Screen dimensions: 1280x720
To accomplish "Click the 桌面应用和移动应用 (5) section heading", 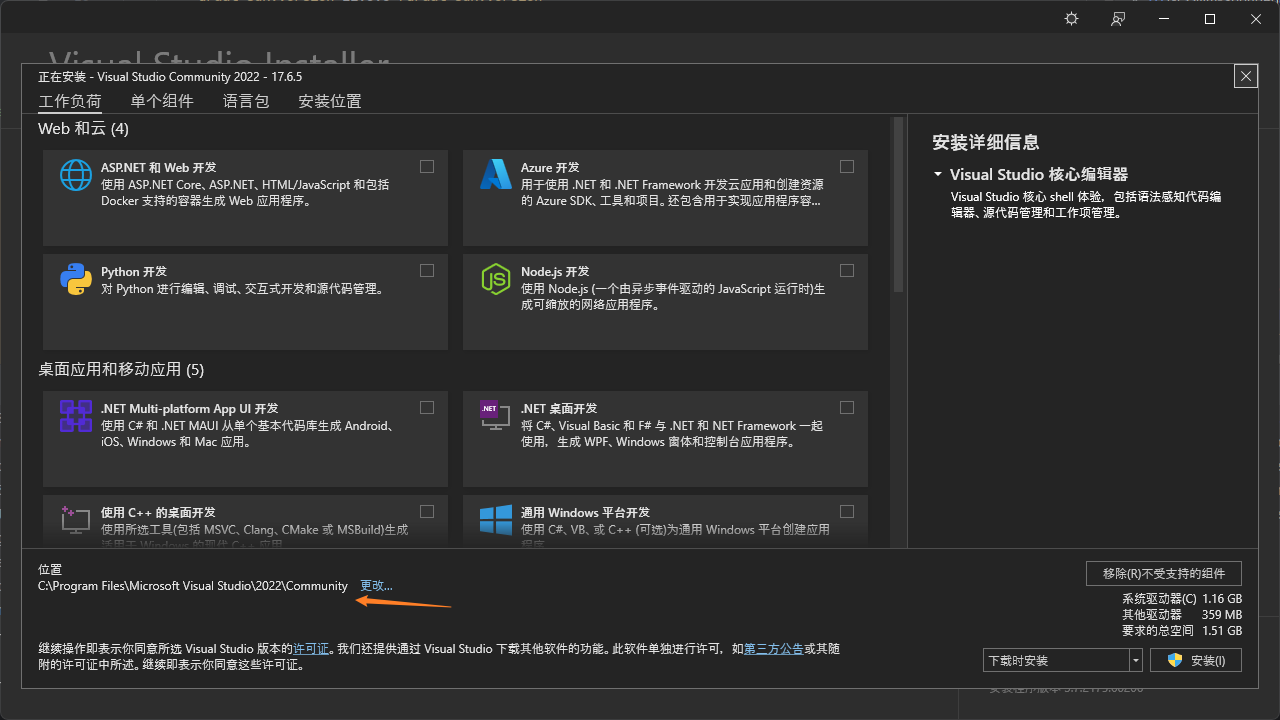I will tap(121, 370).
